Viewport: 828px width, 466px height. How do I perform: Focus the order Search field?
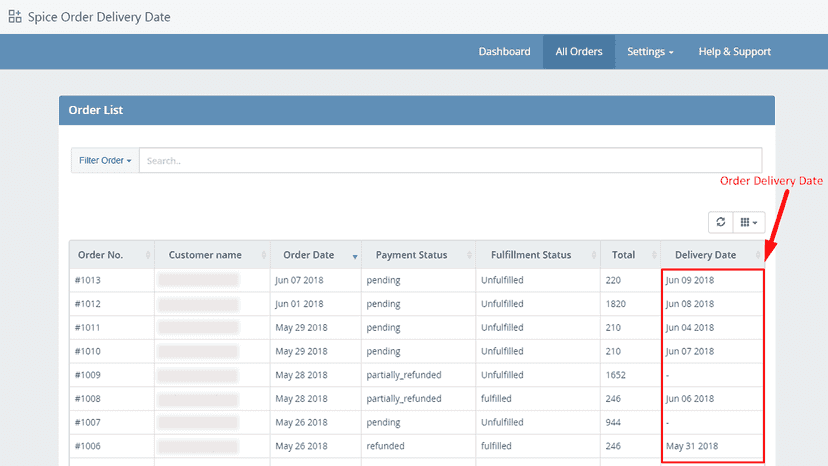pyautogui.click(x=450, y=160)
